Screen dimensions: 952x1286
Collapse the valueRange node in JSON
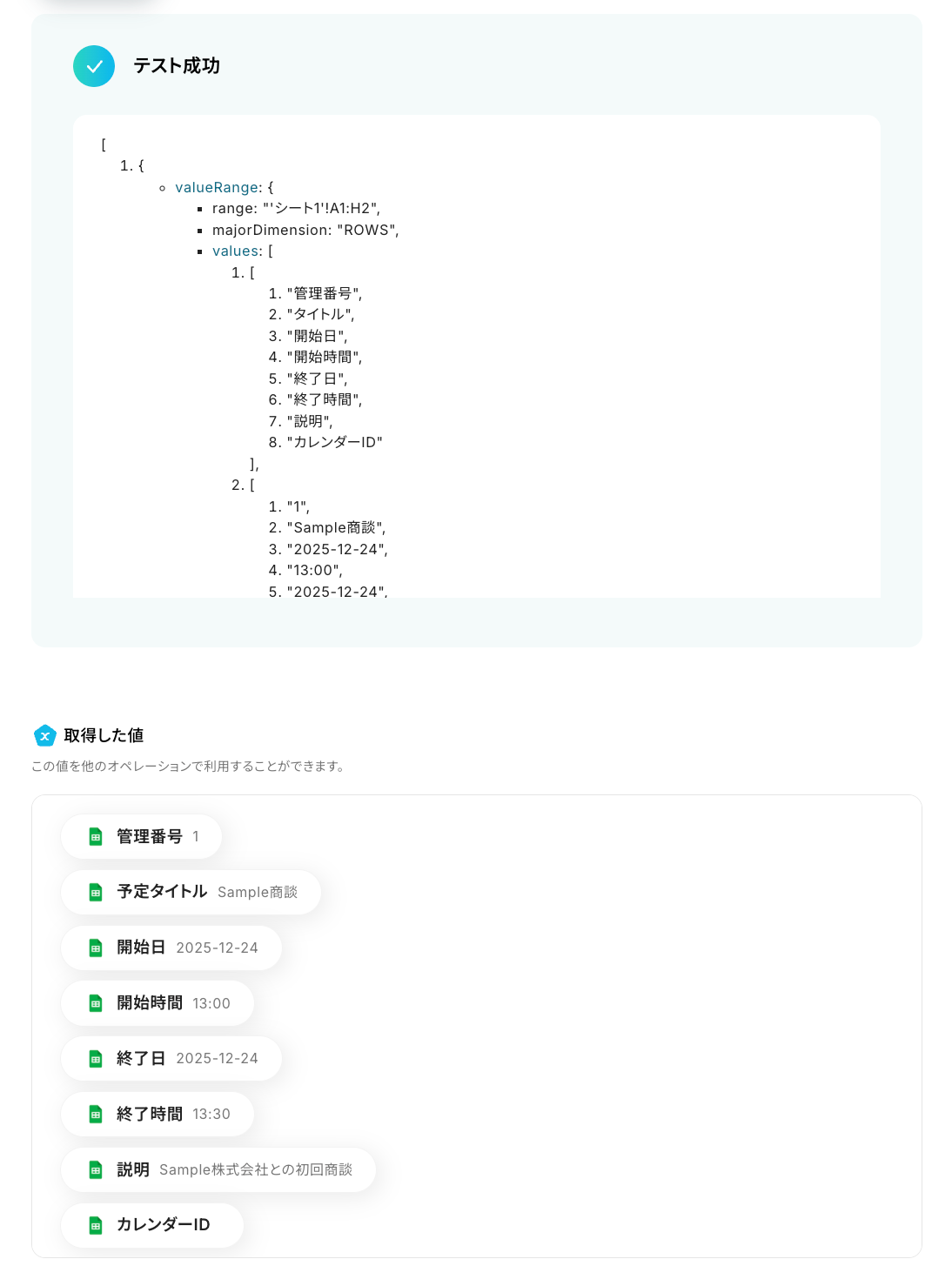(x=217, y=187)
